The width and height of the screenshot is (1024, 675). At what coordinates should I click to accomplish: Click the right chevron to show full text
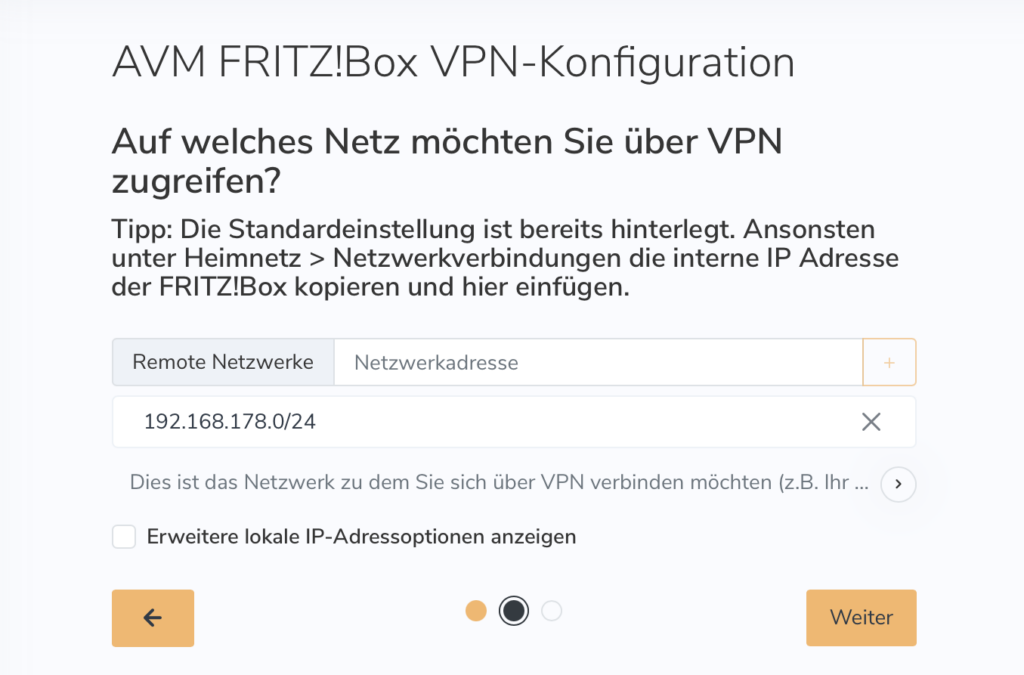pos(898,484)
